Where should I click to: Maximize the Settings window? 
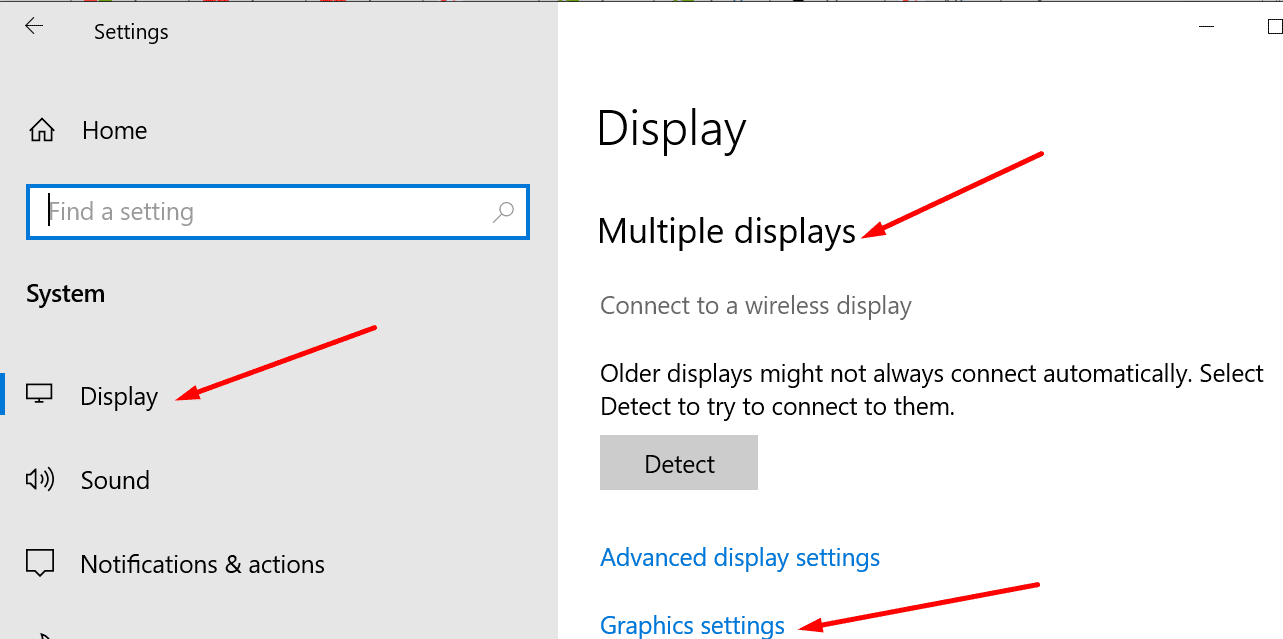[x=1274, y=28]
